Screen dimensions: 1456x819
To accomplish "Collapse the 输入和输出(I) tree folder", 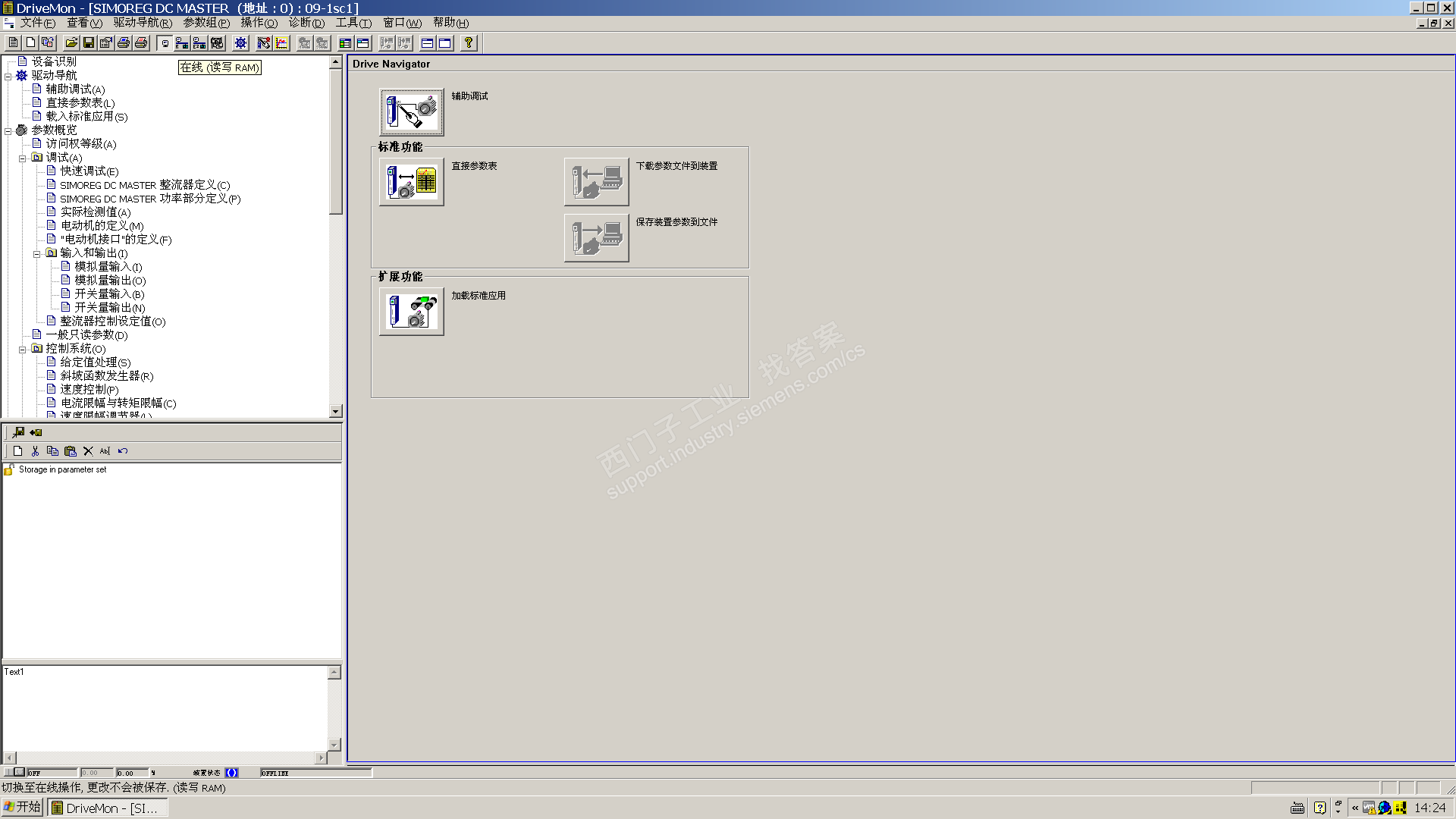I will click(x=37, y=254).
